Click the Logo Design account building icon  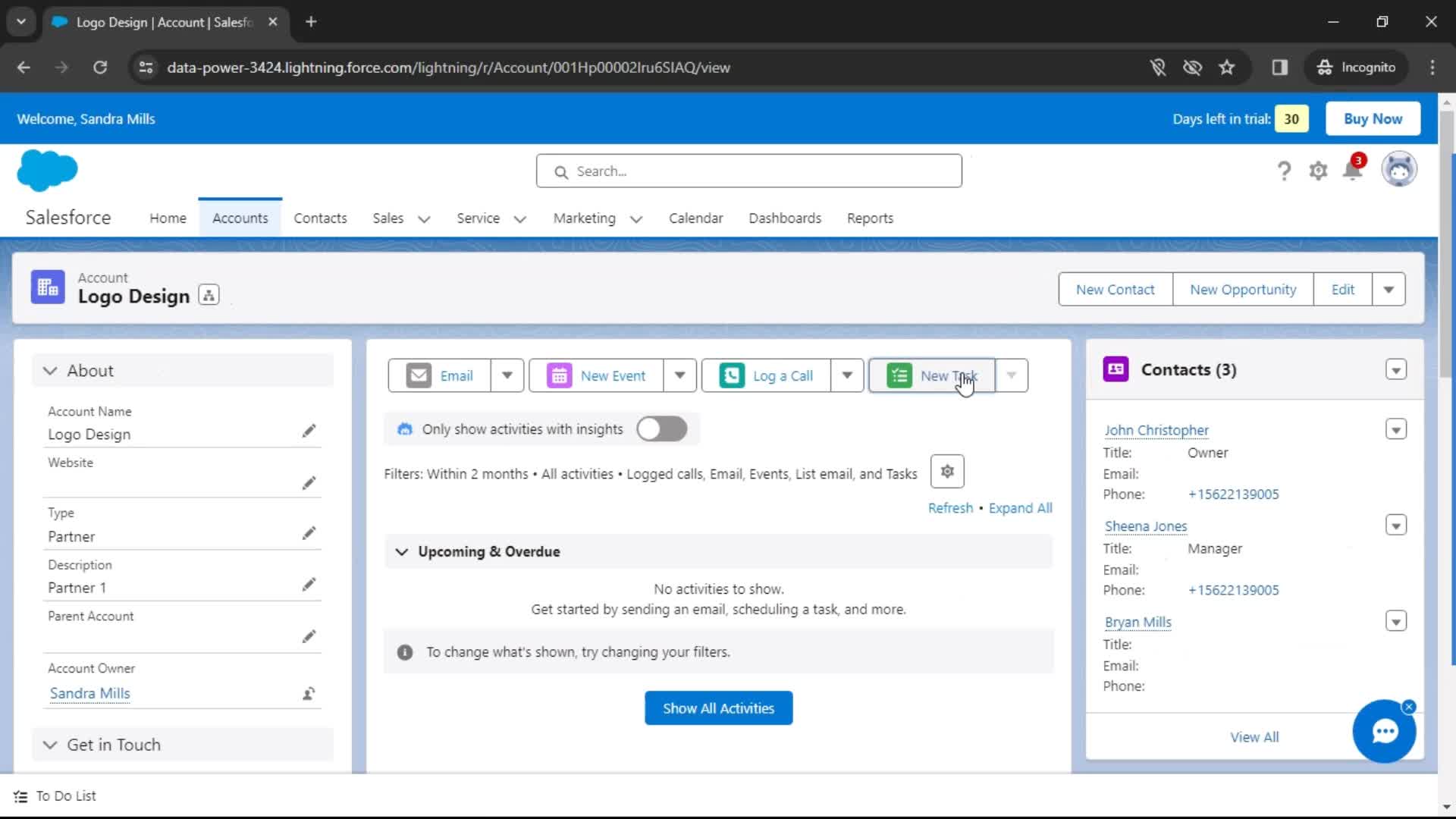pyautogui.click(x=48, y=287)
